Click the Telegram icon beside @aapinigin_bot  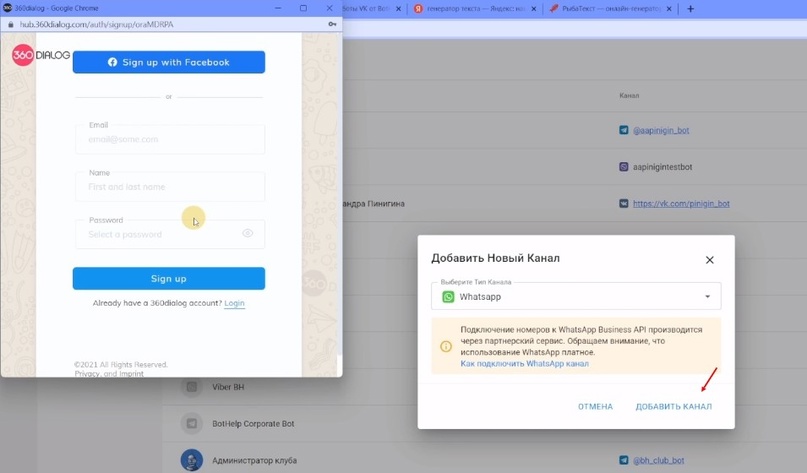click(x=624, y=131)
